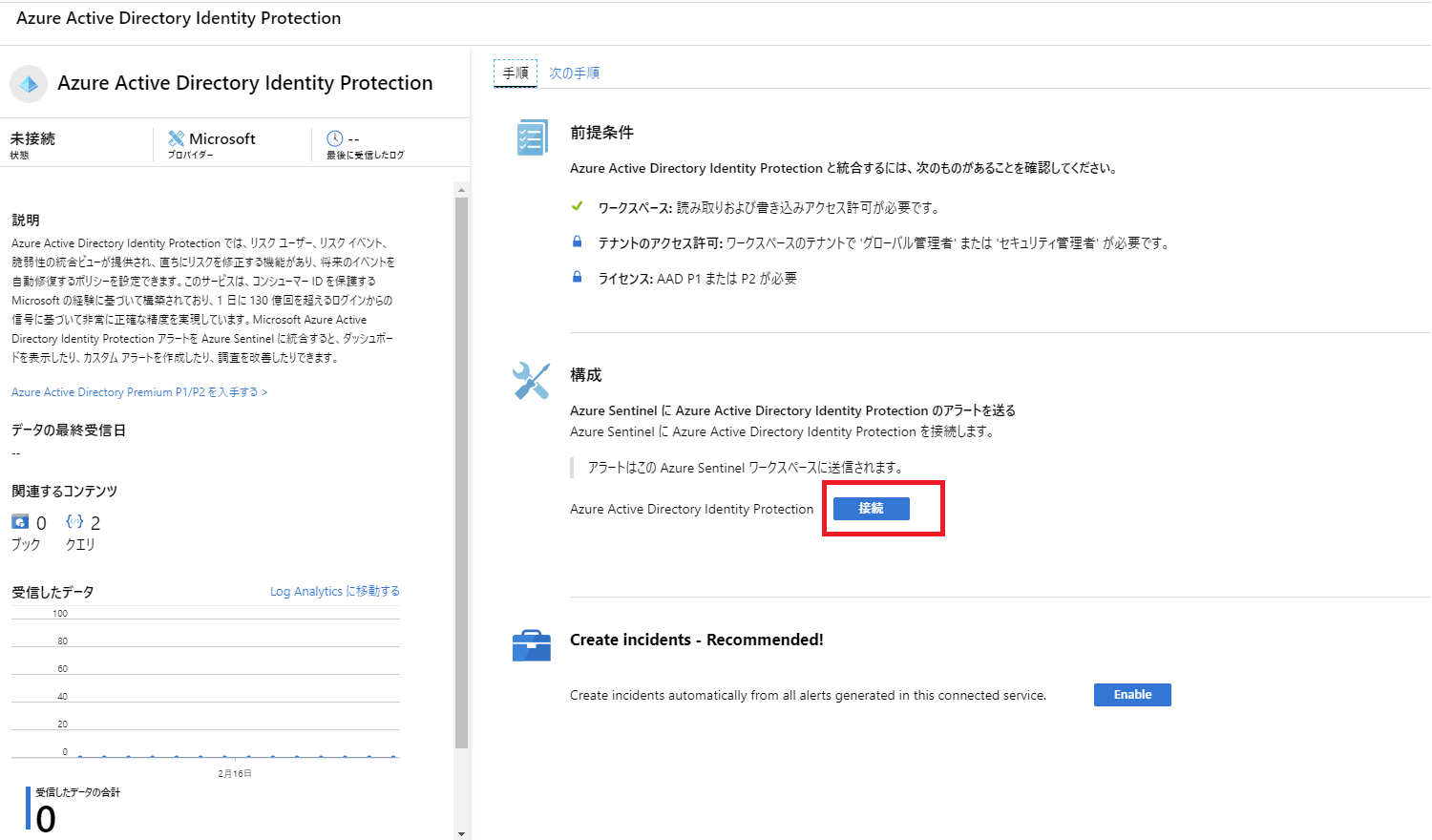Click the 受信したデータの合計 label
Image resolution: width=1432 pixels, height=840 pixels.
tap(78, 792)
